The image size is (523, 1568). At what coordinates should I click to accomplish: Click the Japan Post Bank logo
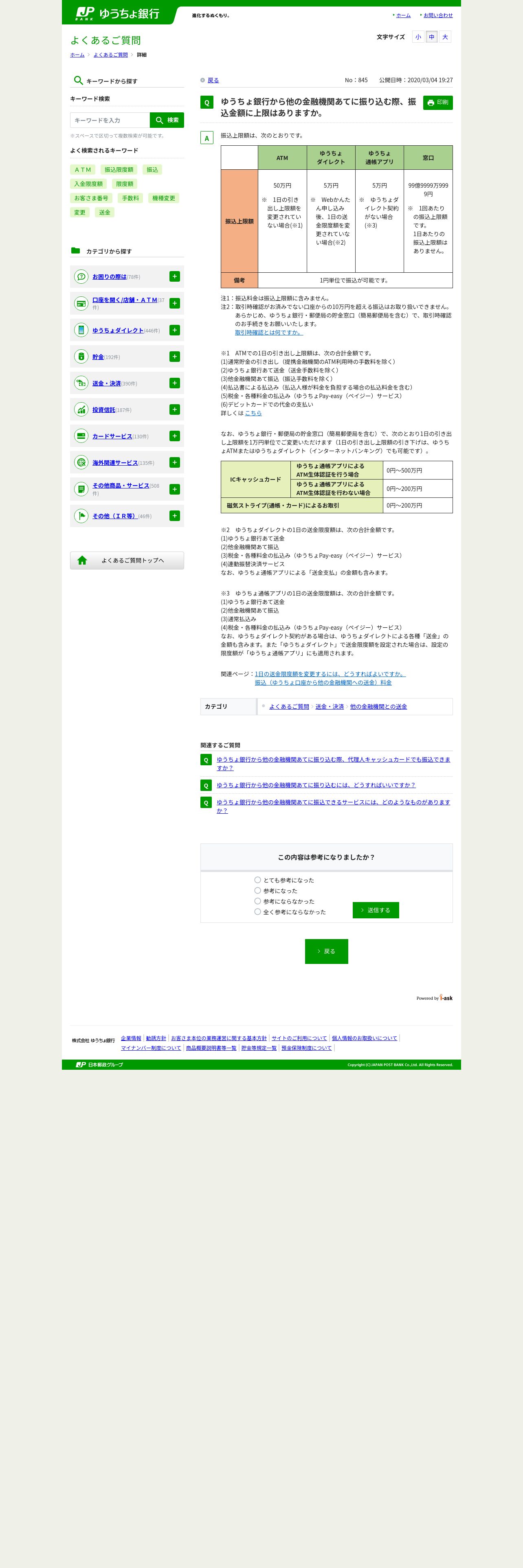coord(117,13)
